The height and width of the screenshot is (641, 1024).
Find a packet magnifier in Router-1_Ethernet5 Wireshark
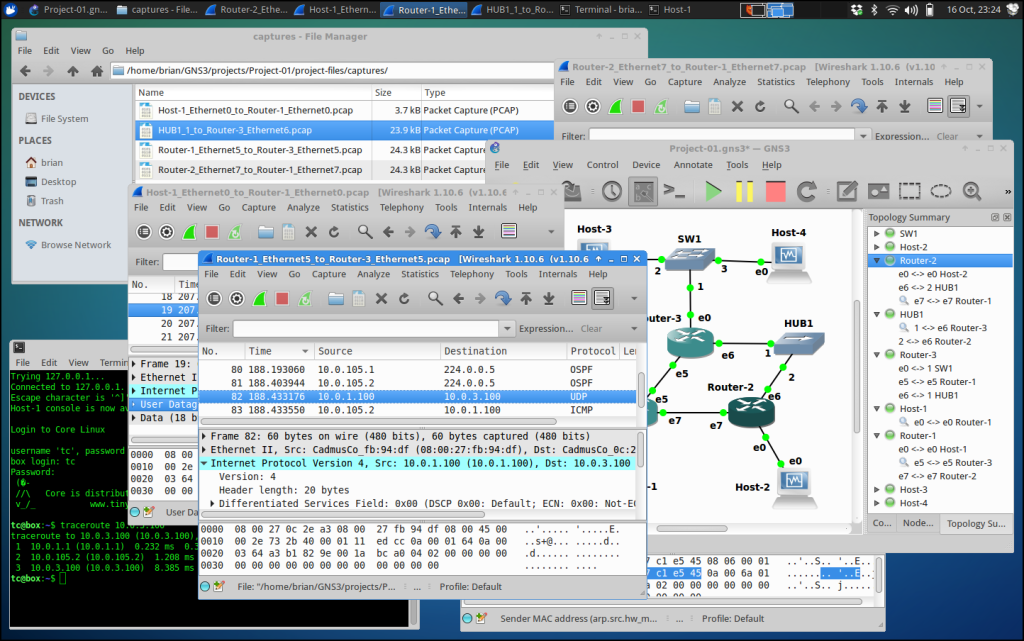pos(435,299)
